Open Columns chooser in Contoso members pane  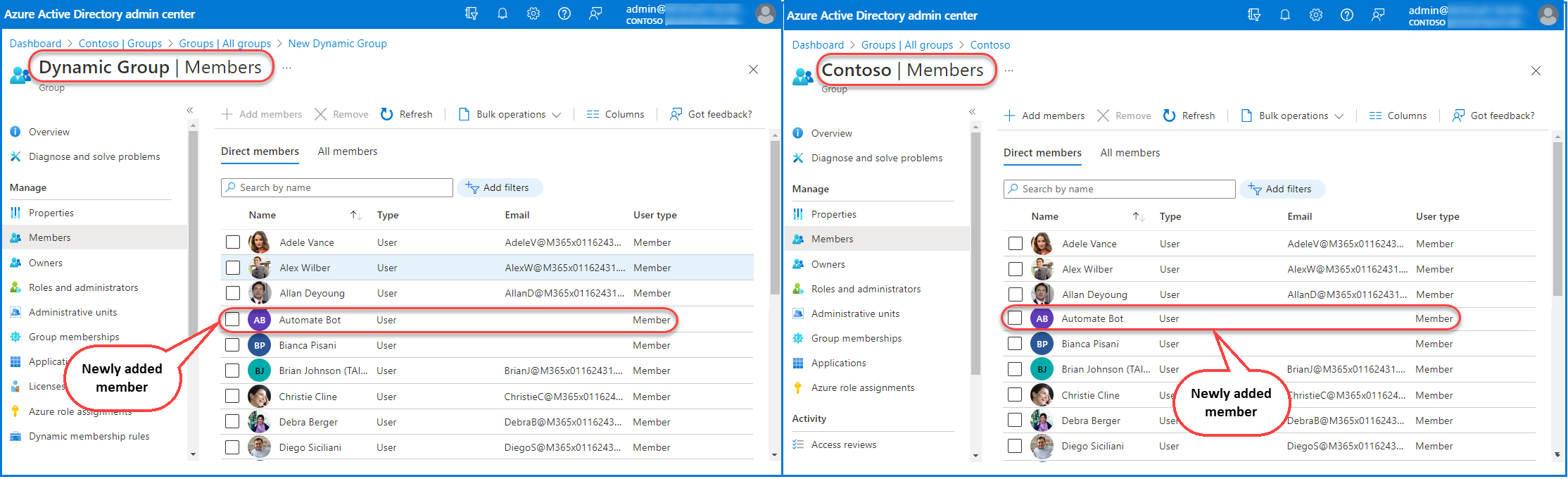coord(1398,116)
